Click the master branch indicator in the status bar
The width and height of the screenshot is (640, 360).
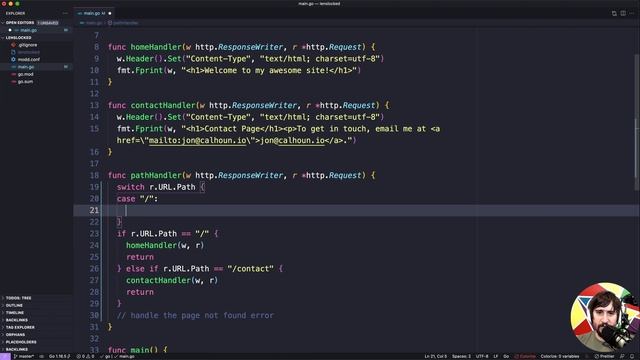(x=24, y=357)
